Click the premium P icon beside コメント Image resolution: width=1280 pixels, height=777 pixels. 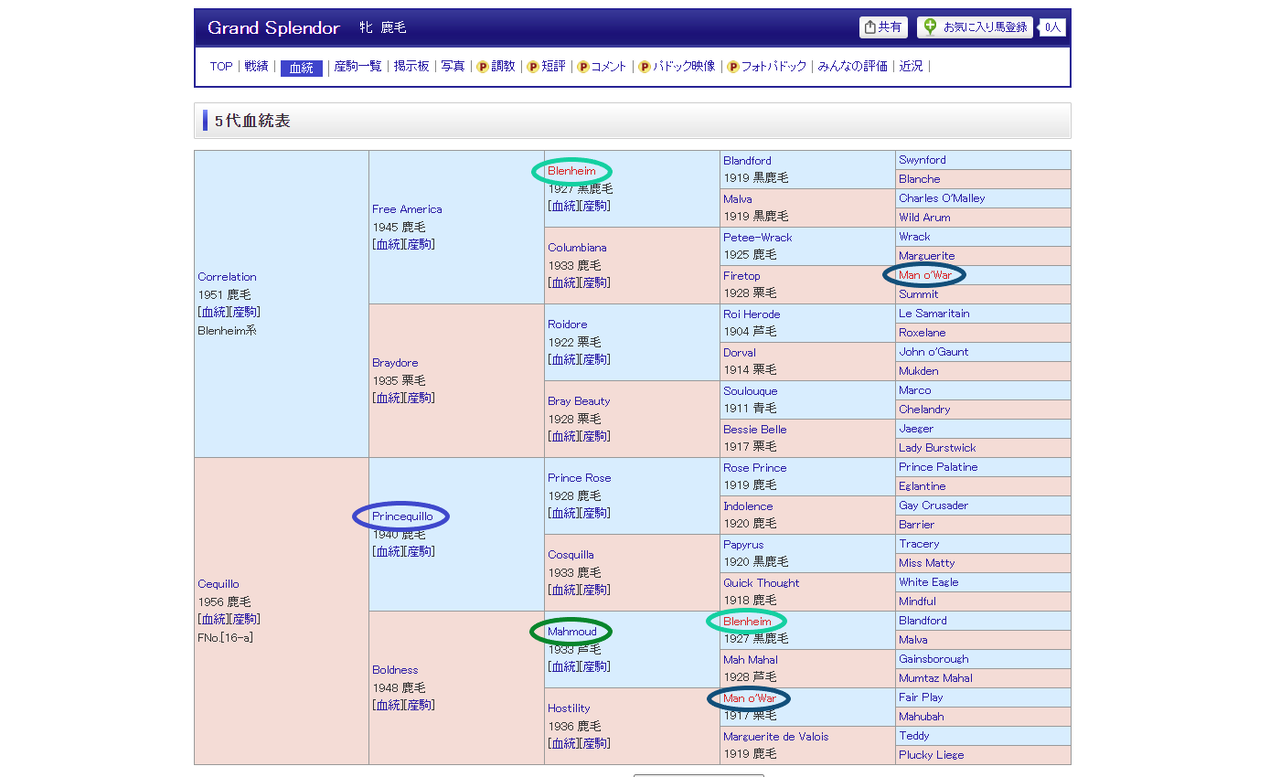(x=583, y=67)
